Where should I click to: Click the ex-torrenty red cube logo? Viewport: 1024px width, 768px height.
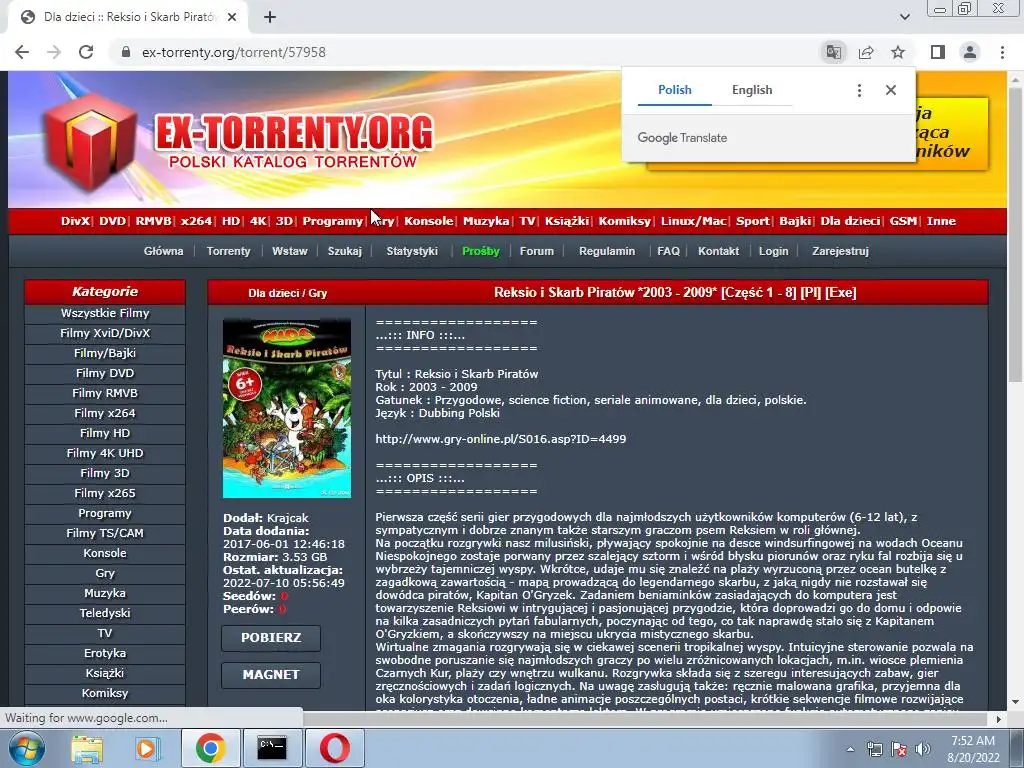point(90,142)
